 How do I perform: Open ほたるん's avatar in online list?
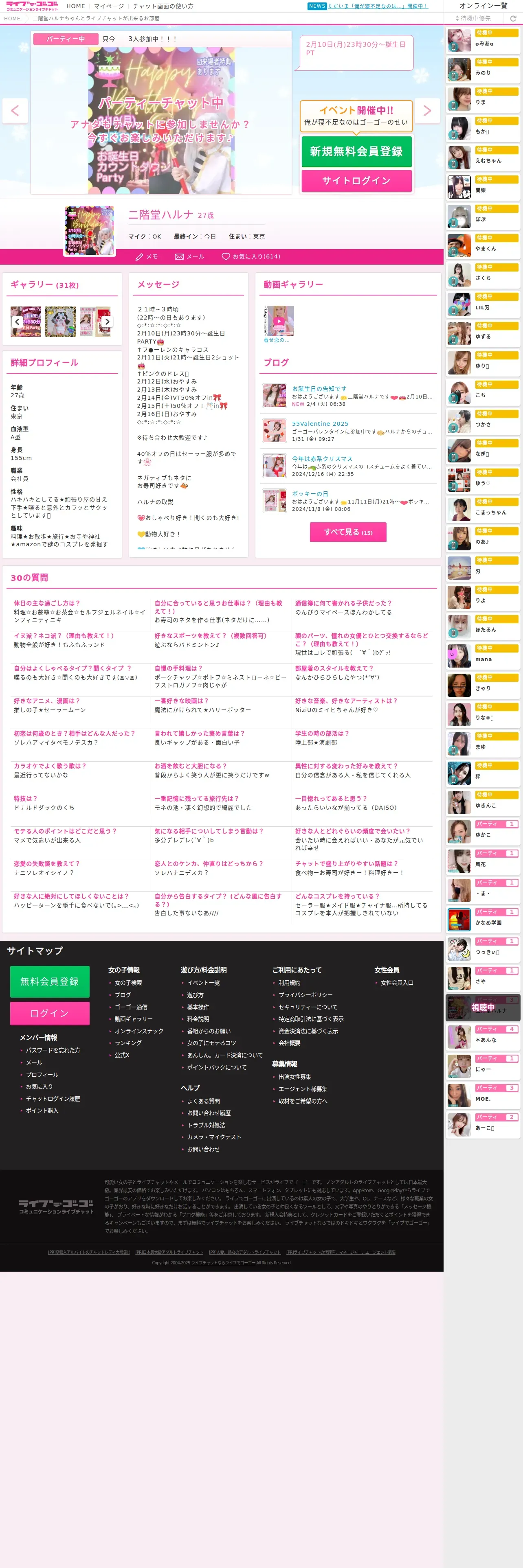click(x=459, y=627)
